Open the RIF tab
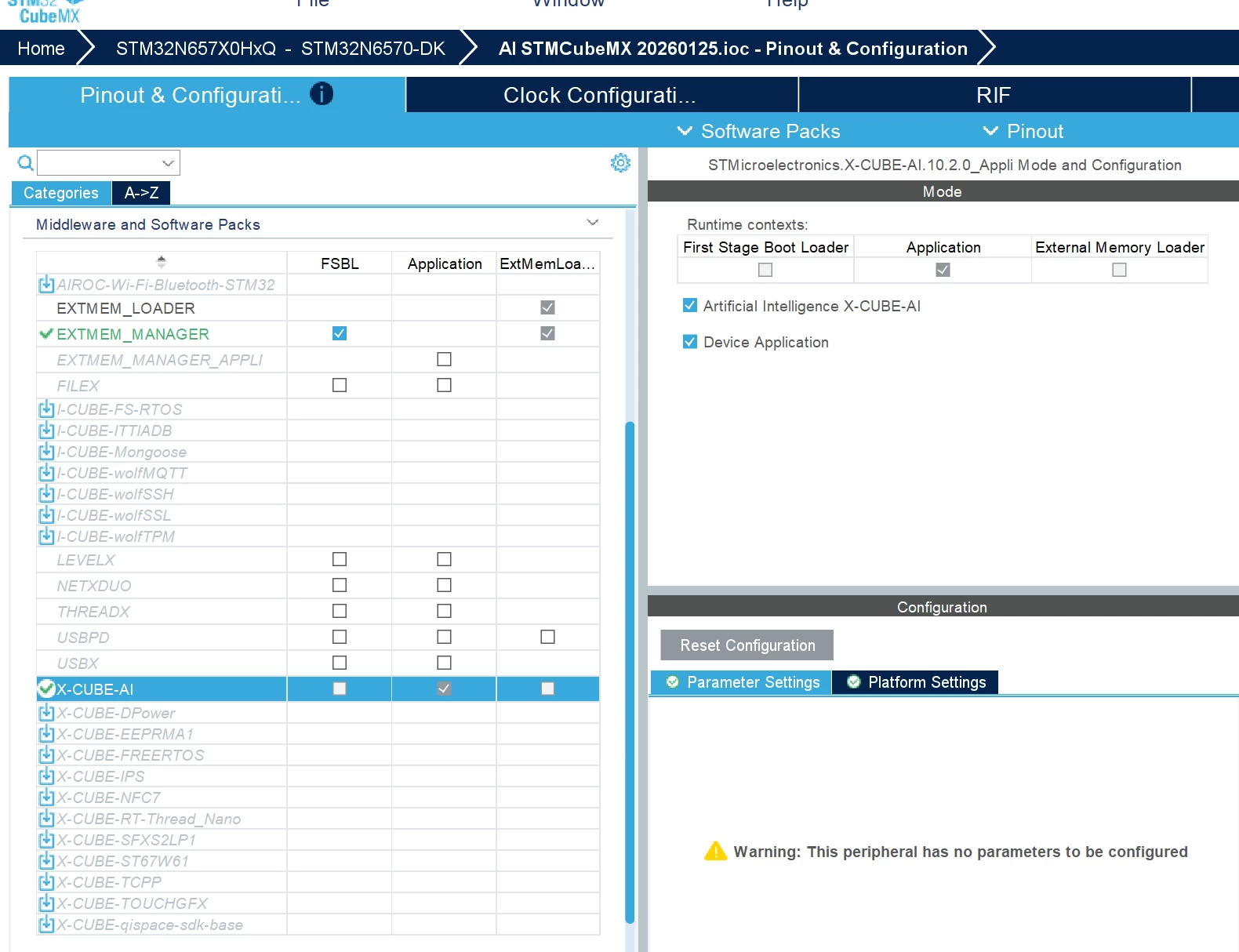Viewport: 1239px width, 952px height. tap(994, 95)
